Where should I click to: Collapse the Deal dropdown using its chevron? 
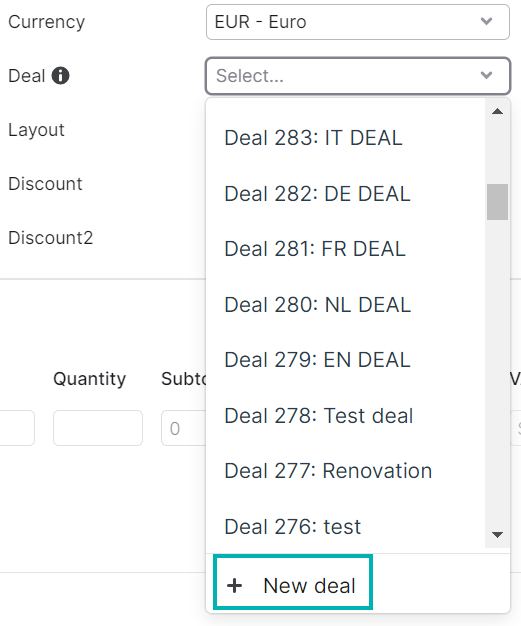click(486, 75)
